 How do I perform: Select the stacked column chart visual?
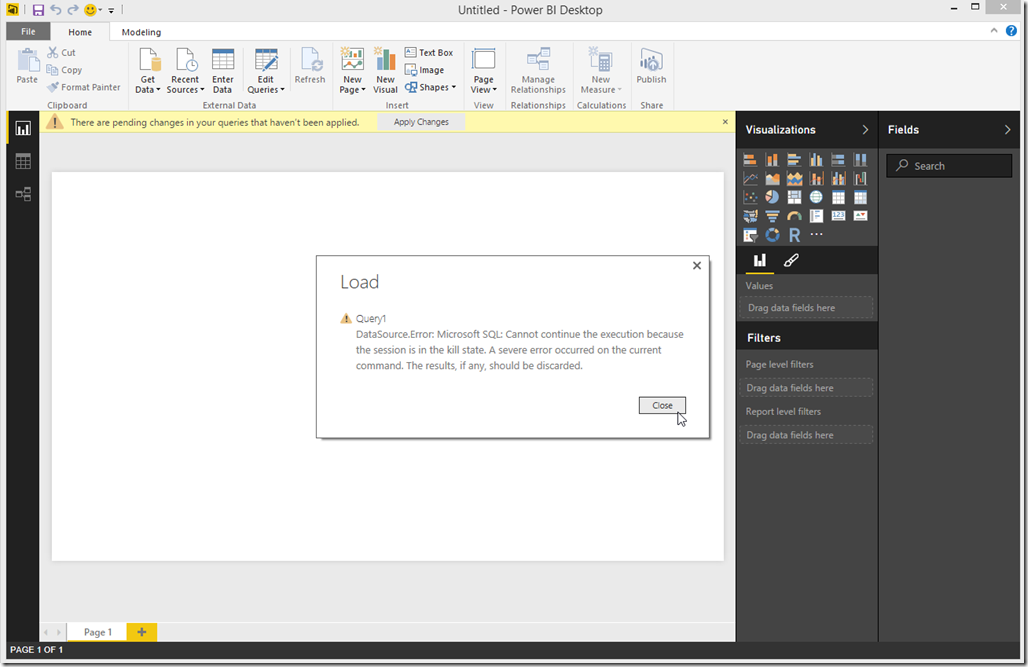772,159
